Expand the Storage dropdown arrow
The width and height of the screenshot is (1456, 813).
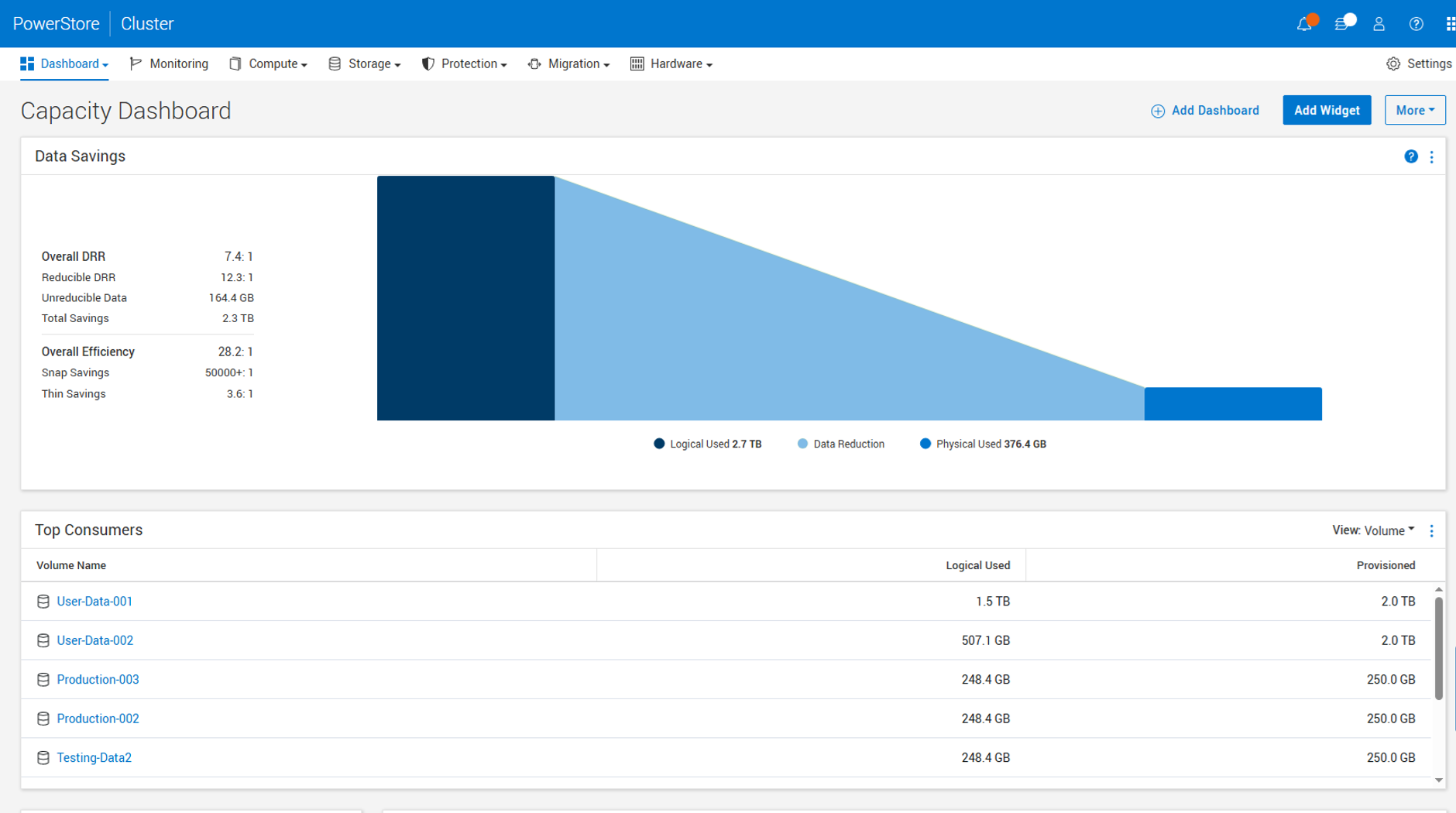click(x=397, y=65)
